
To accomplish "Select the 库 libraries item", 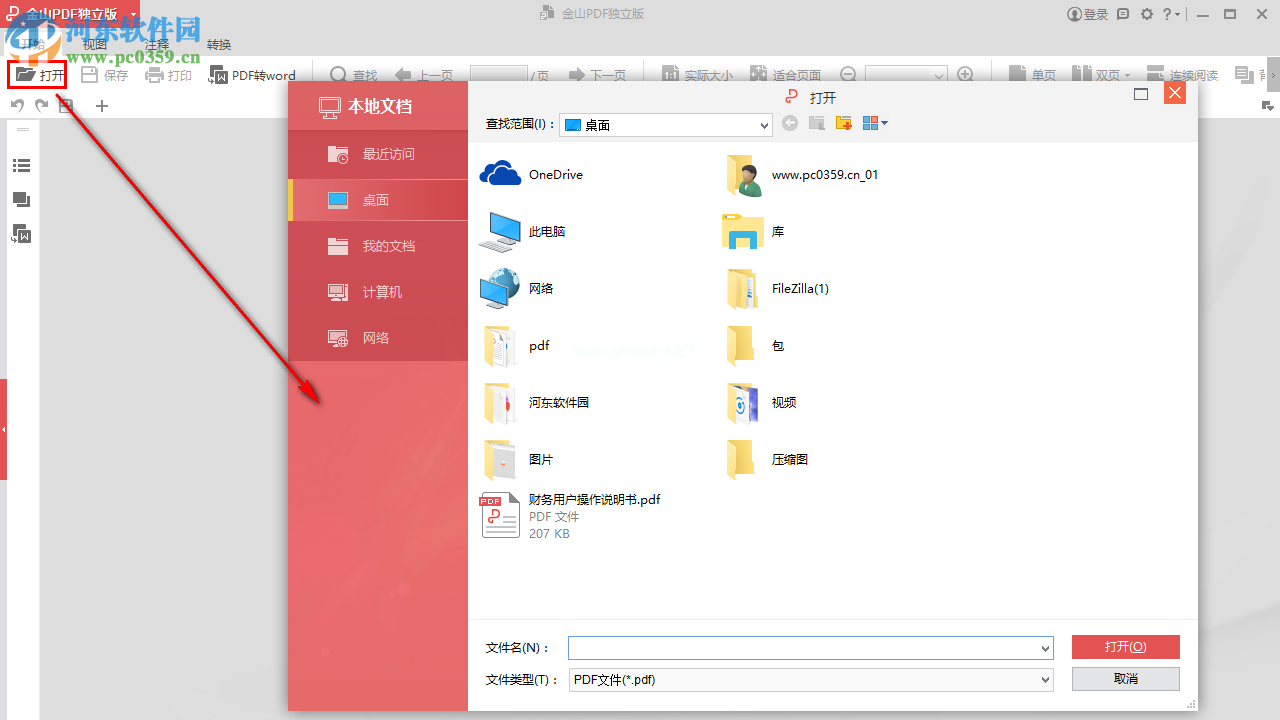I will point(754,231).
